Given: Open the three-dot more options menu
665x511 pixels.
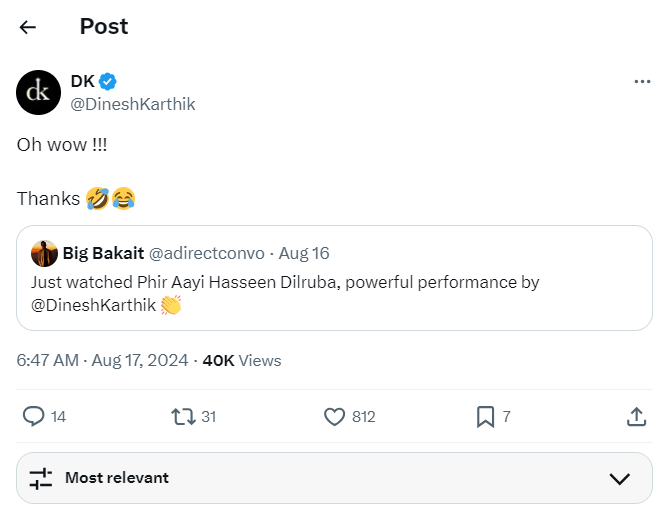Looking at the screenshot, I should (x=642, y=82).
